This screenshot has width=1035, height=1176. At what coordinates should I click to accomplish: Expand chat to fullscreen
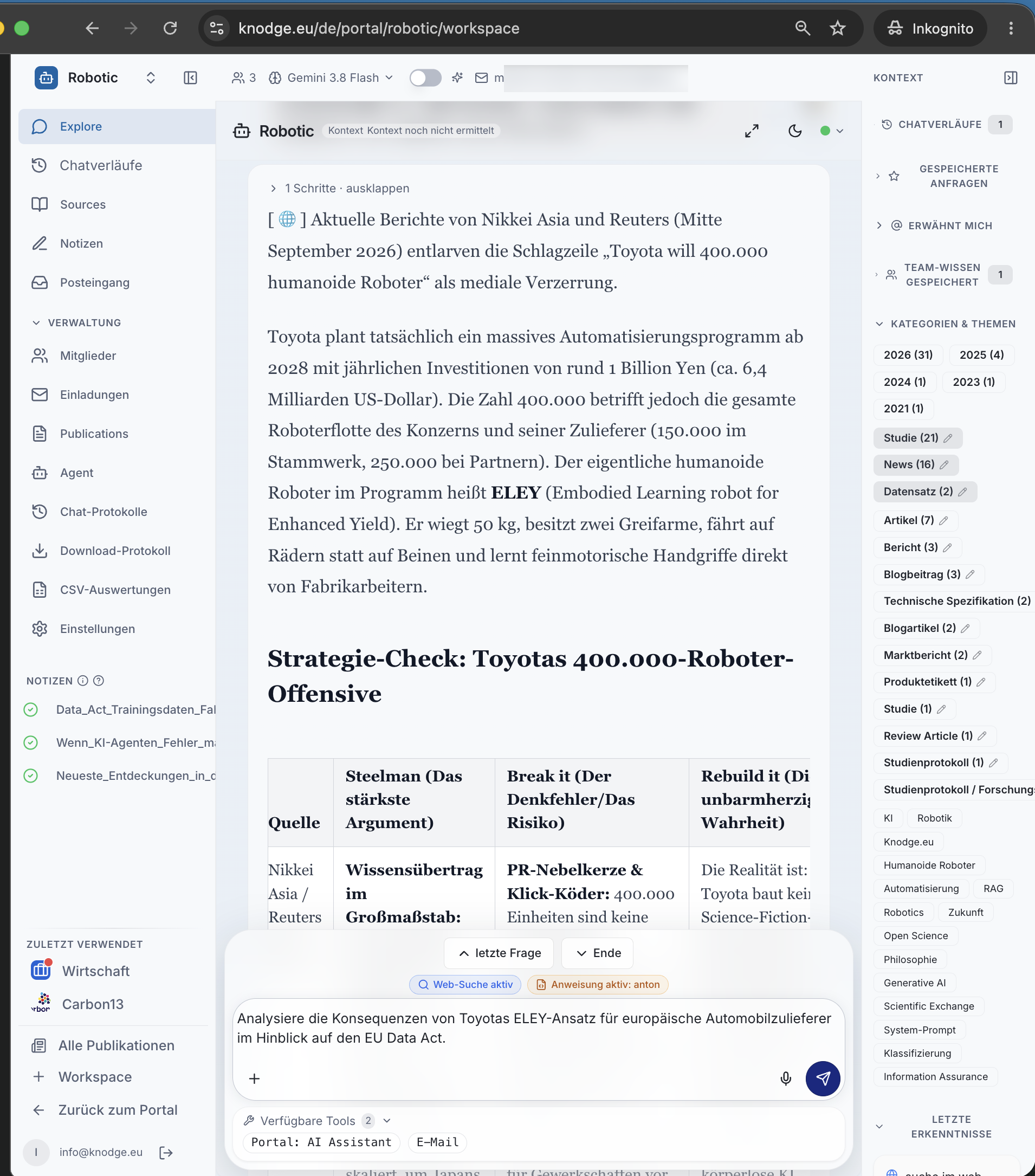coord(752,131)
